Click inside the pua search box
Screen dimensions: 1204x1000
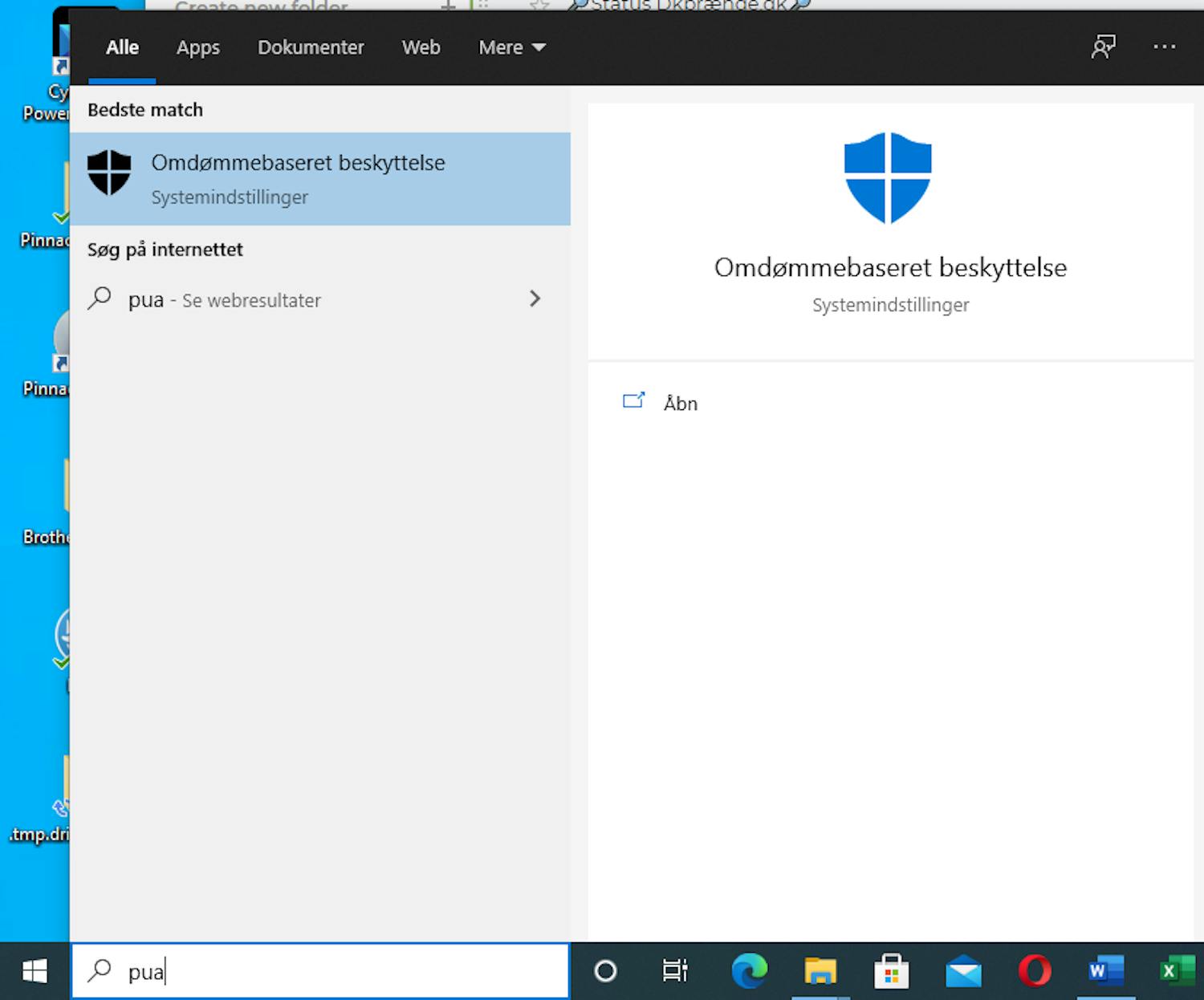click(x=321, y=971)
